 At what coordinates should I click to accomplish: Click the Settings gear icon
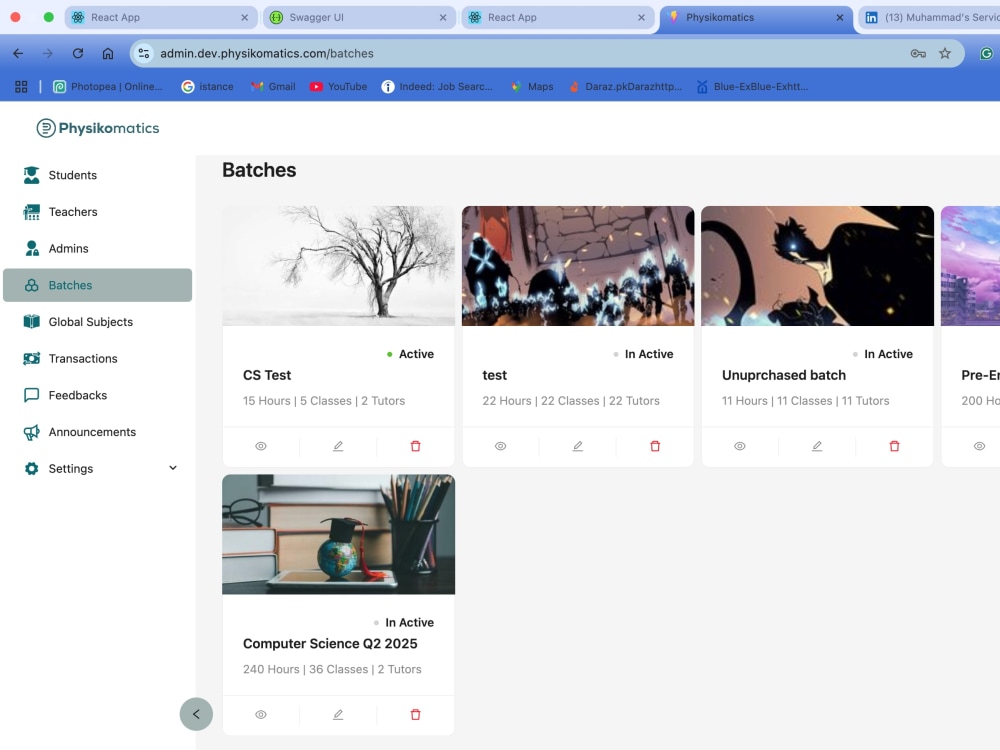click(31, 469)
